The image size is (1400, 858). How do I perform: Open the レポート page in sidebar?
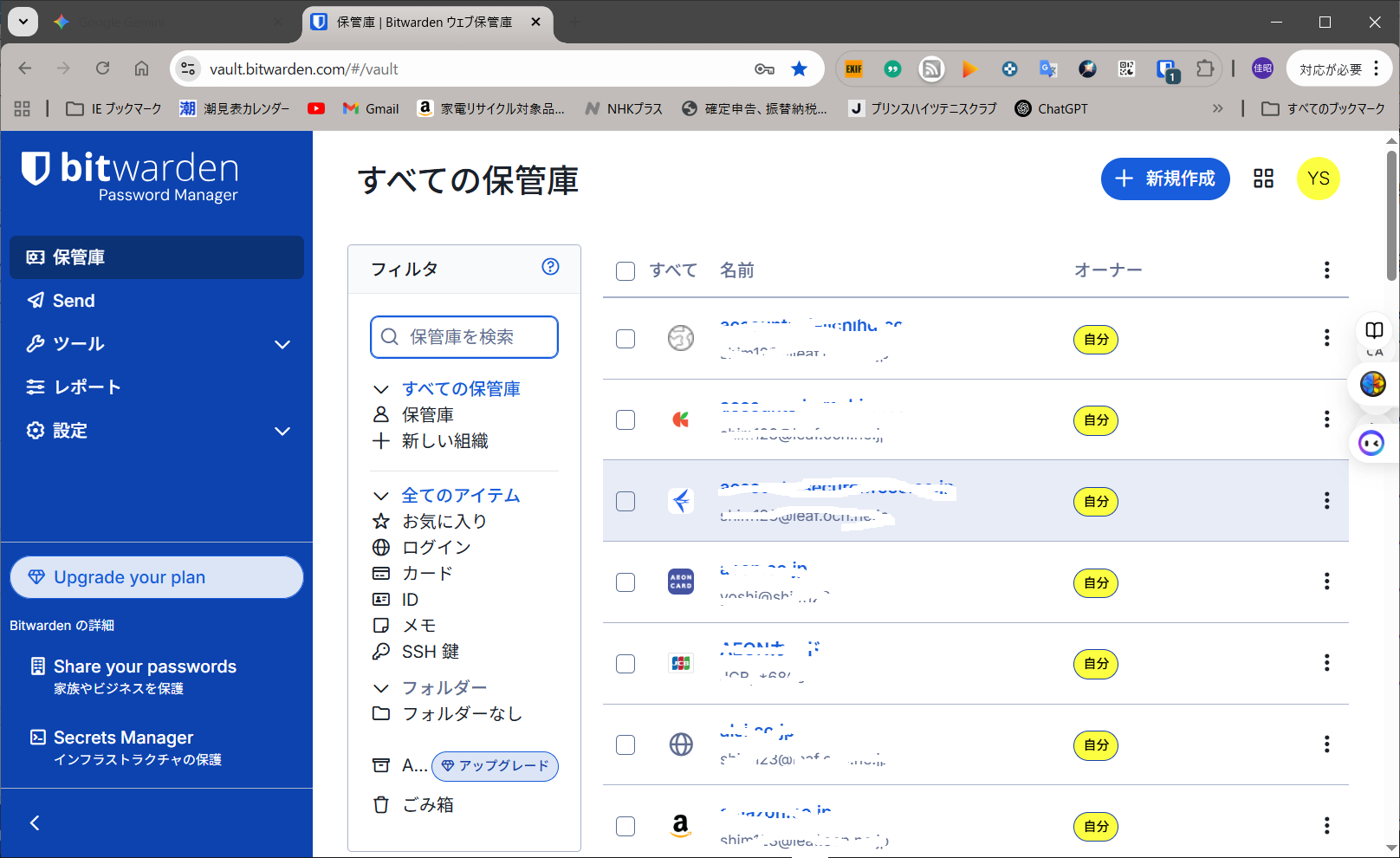click(x=87, y=387)
